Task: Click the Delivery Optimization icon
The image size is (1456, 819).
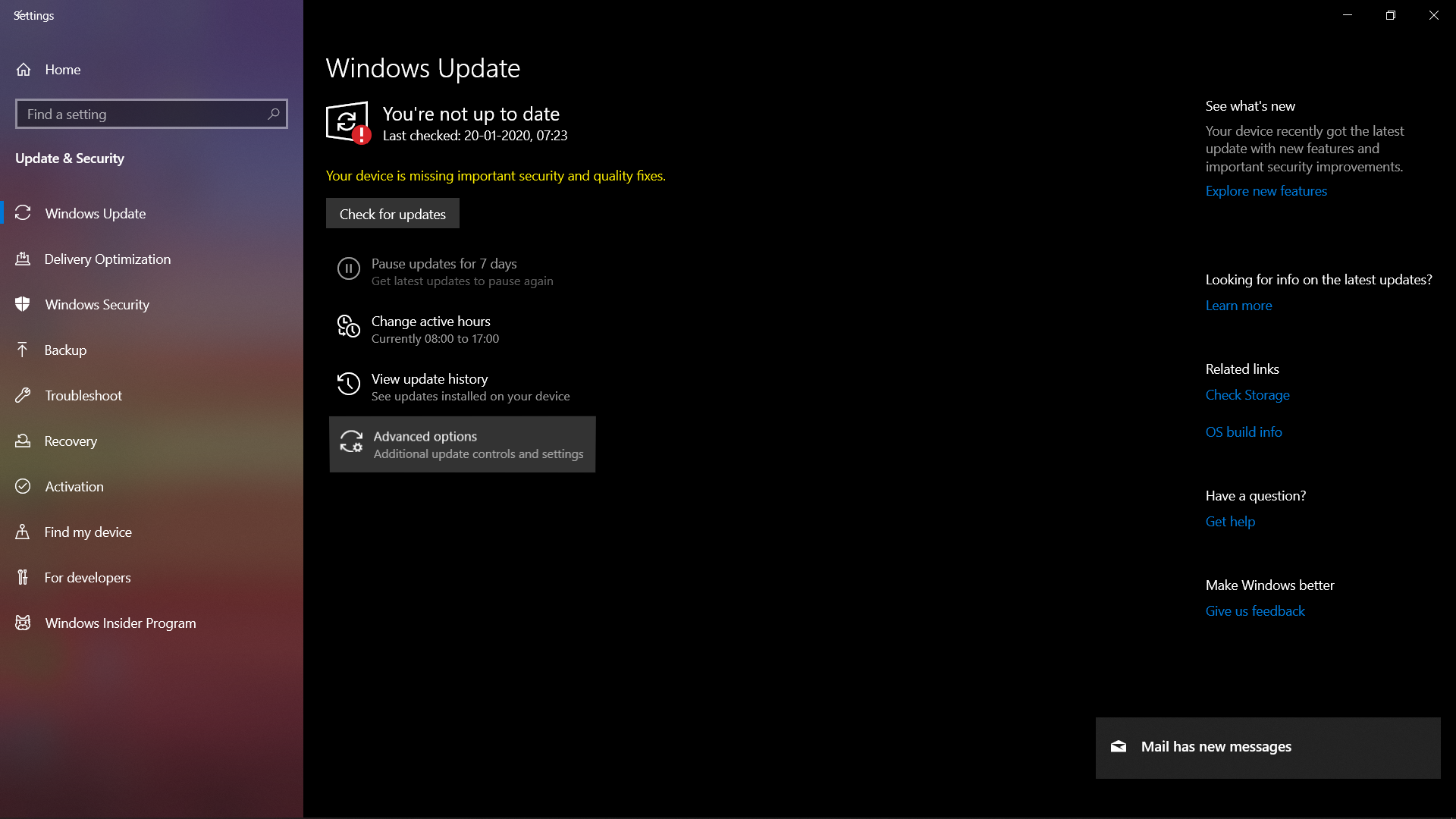Action: (23, 259)
